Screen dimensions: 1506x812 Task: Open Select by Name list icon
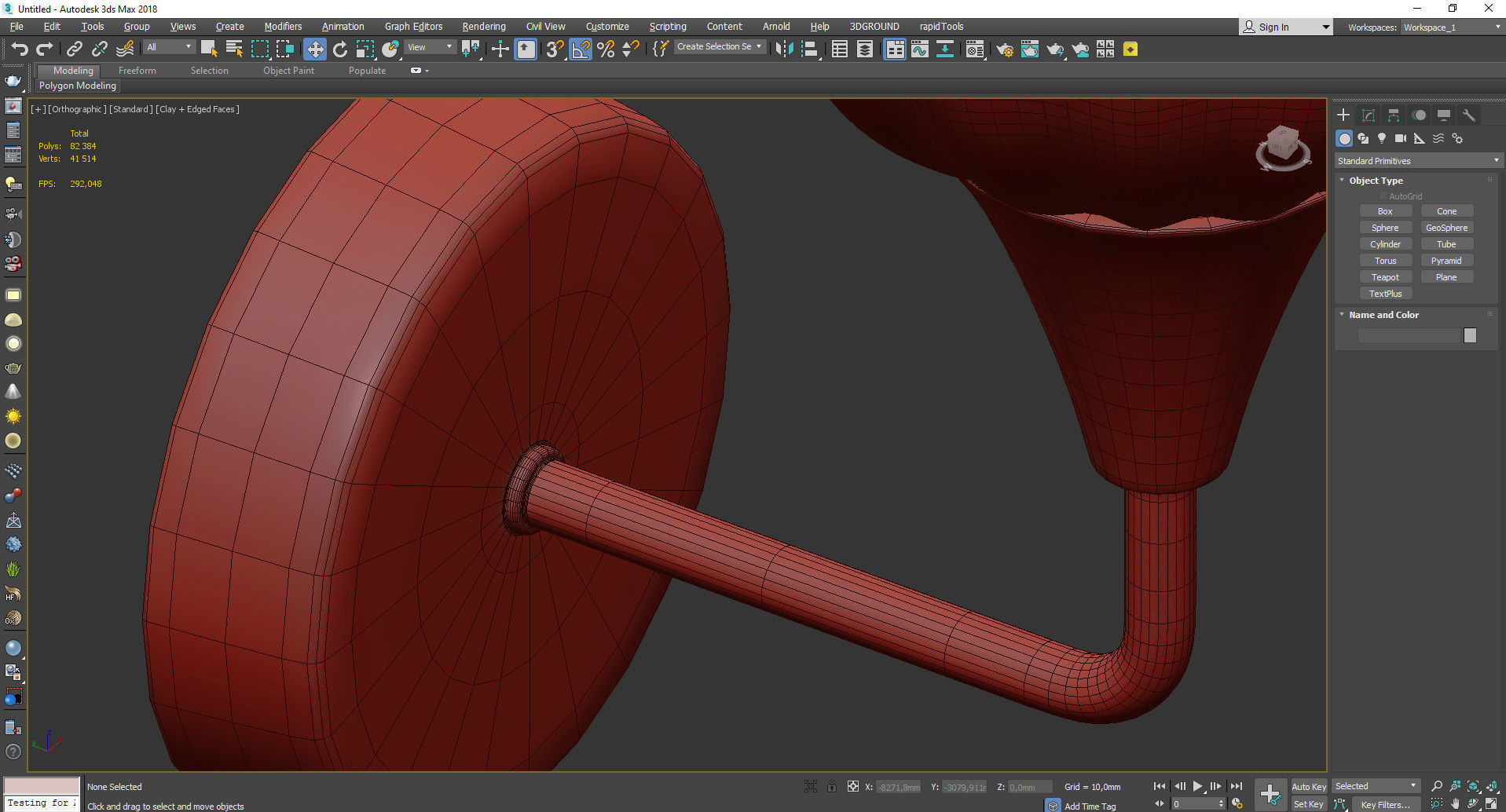pyautogui.click(x=234, y=49)
